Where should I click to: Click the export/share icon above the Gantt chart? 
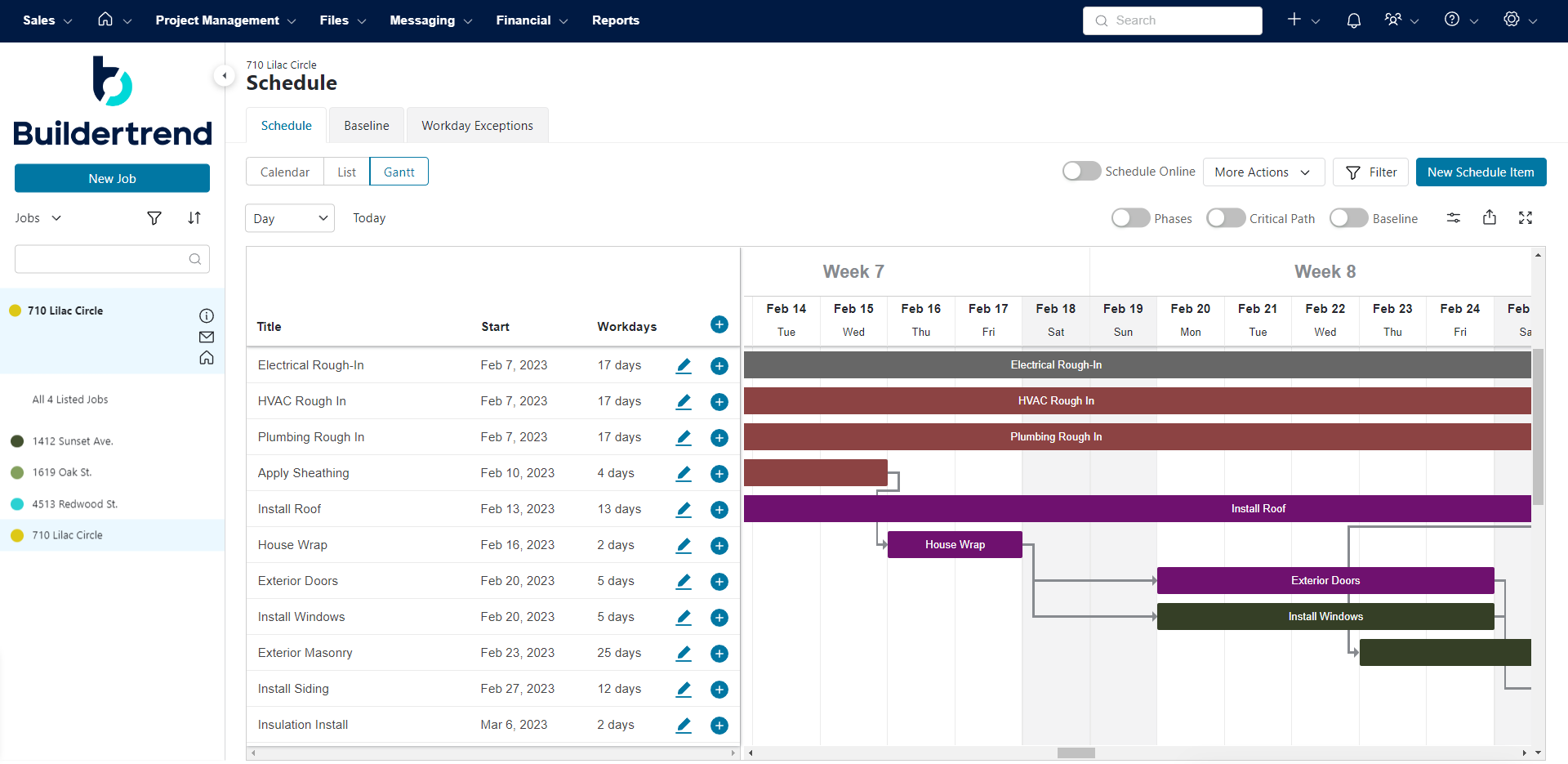1490,217
